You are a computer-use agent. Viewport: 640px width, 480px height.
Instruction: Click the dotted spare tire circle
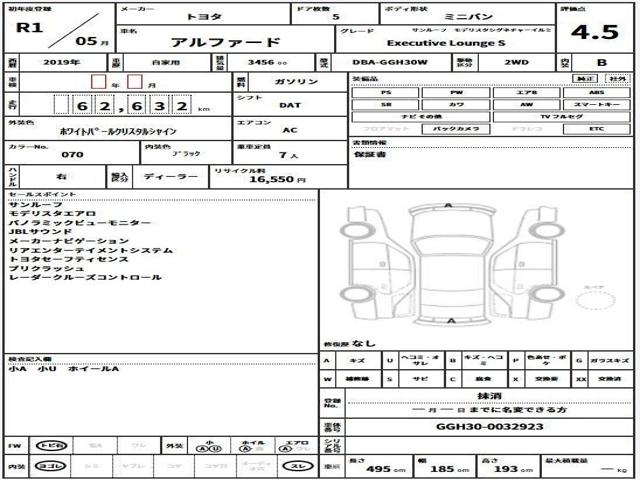(595, 300)
